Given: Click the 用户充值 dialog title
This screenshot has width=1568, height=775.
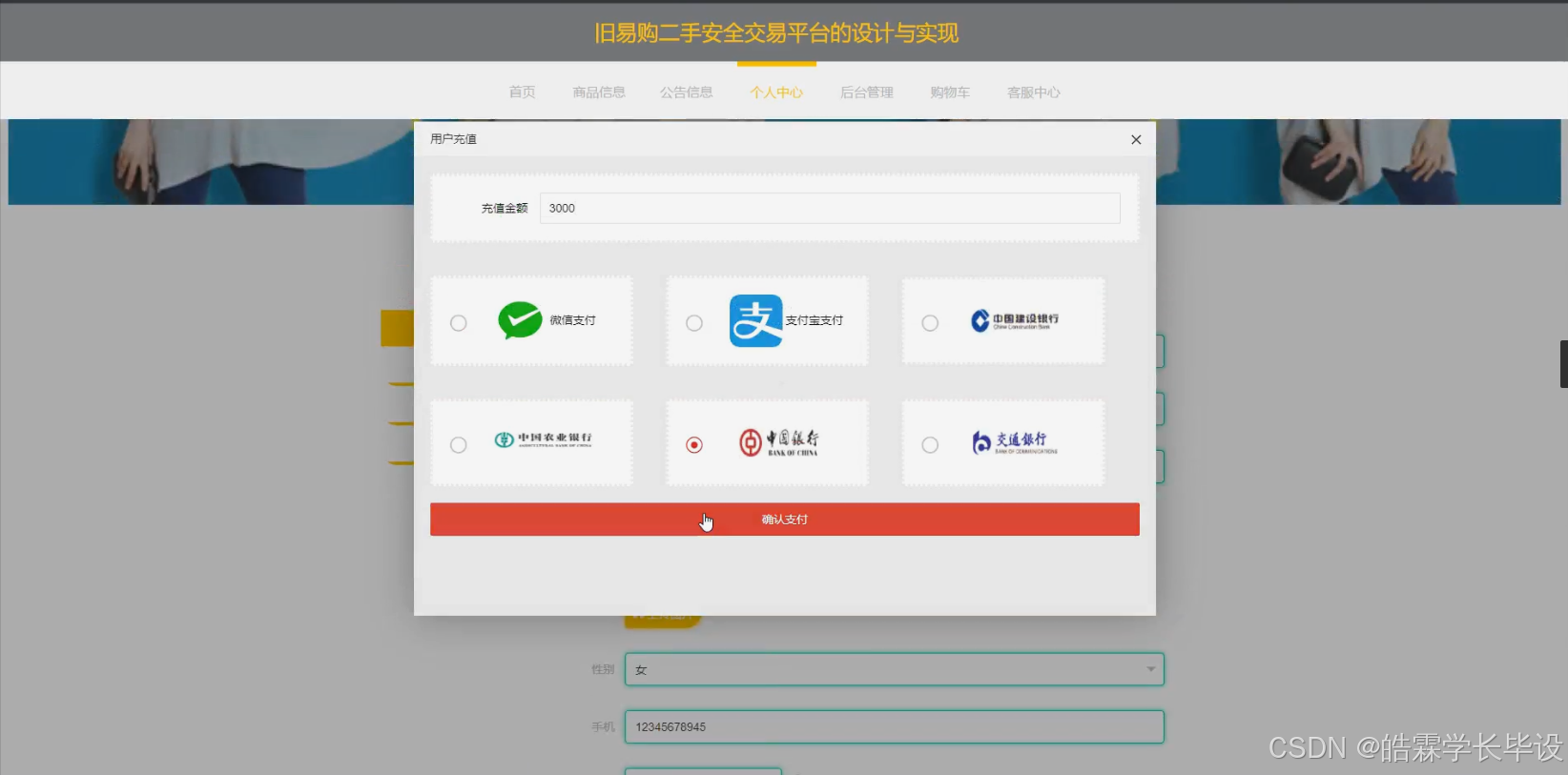Looking at the screenshot, I should tap(453, 139).
